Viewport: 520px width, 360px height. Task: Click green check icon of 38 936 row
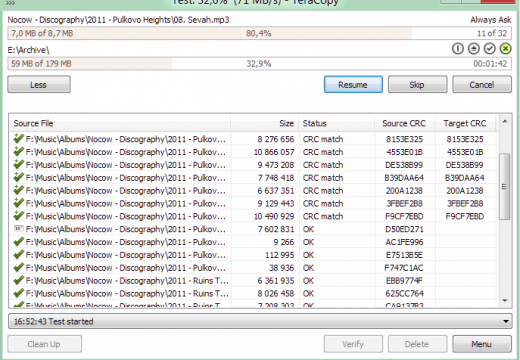pos(18,267)
